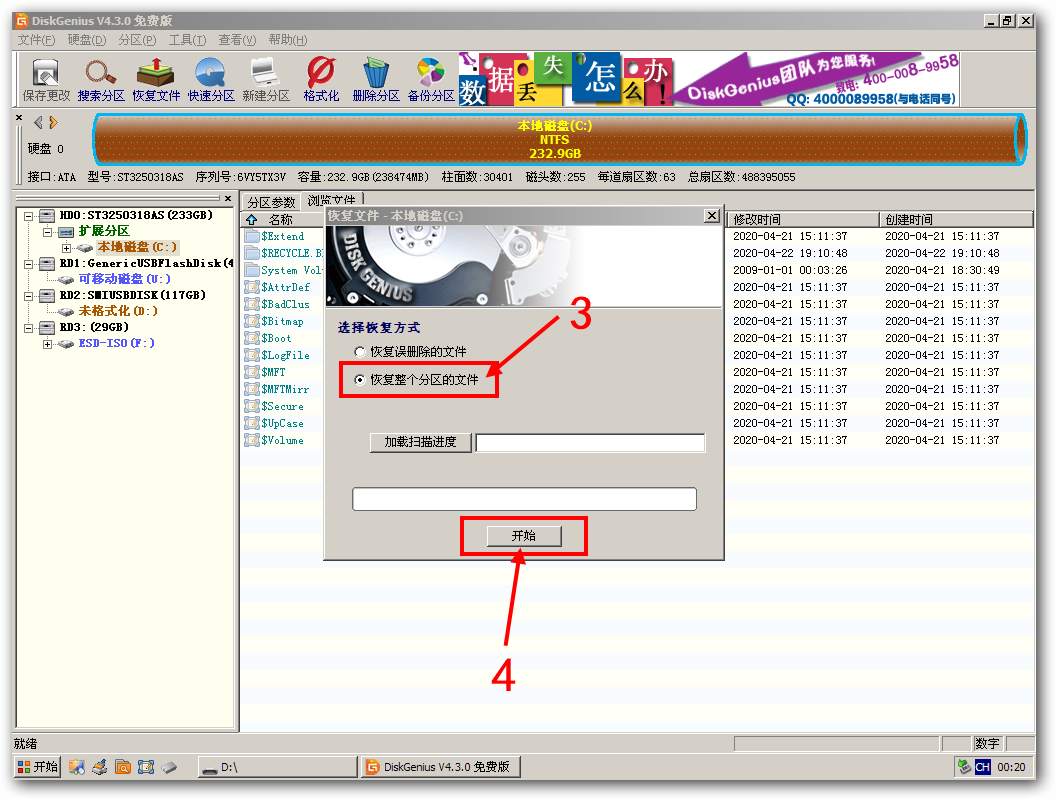The image size is (1056, 800).
Task: Expand the 本地磁盘 (C:) tree node
Action: [x=66, y=248]
